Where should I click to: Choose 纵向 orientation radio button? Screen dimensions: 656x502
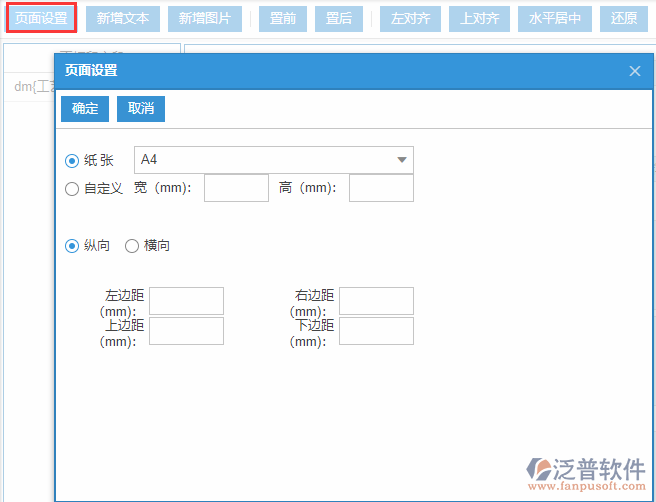[x=72, y=246]
